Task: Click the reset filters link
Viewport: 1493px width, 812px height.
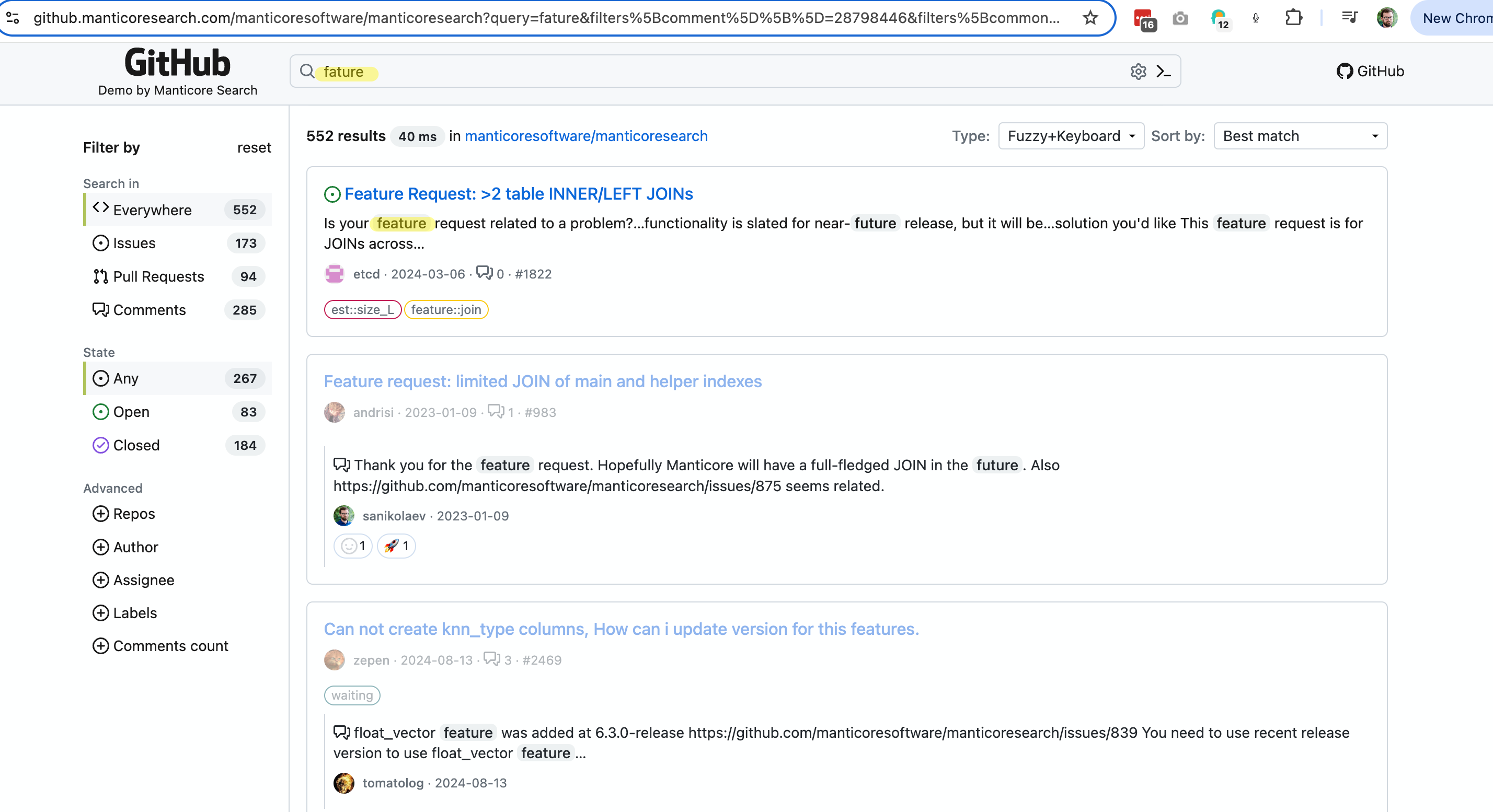Action: tap(254, 148)
